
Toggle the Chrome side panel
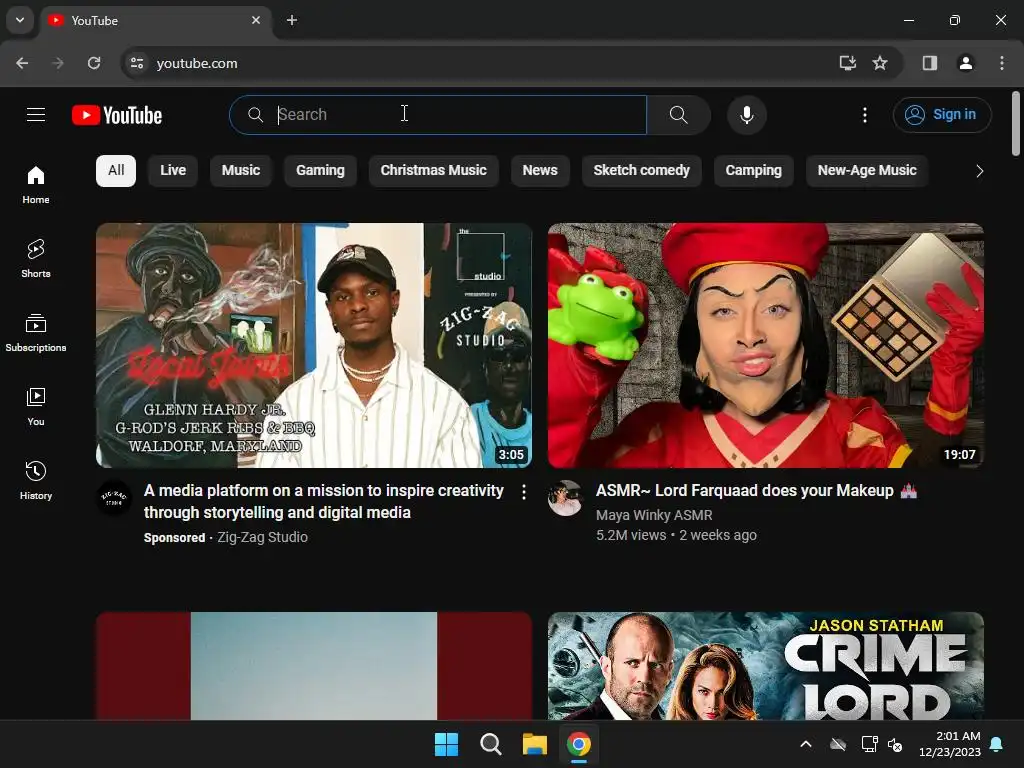930,63
